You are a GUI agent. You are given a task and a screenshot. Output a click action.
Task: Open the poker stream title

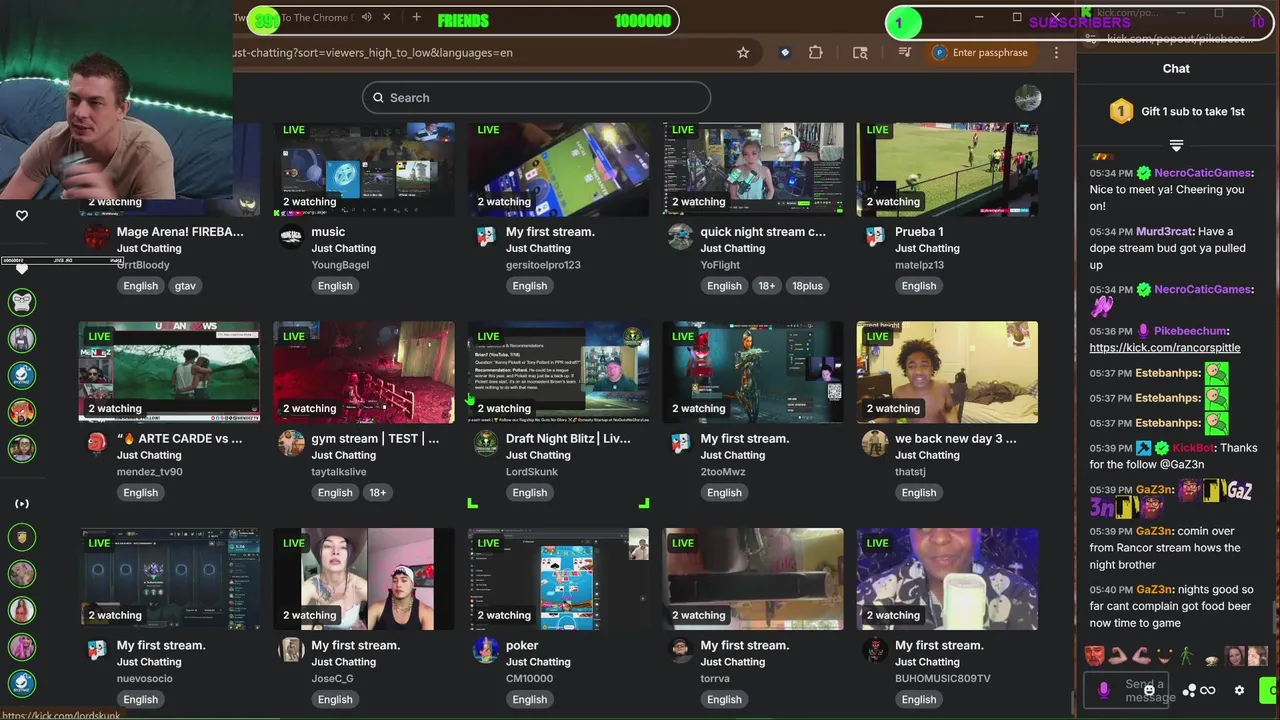[522, 646]
